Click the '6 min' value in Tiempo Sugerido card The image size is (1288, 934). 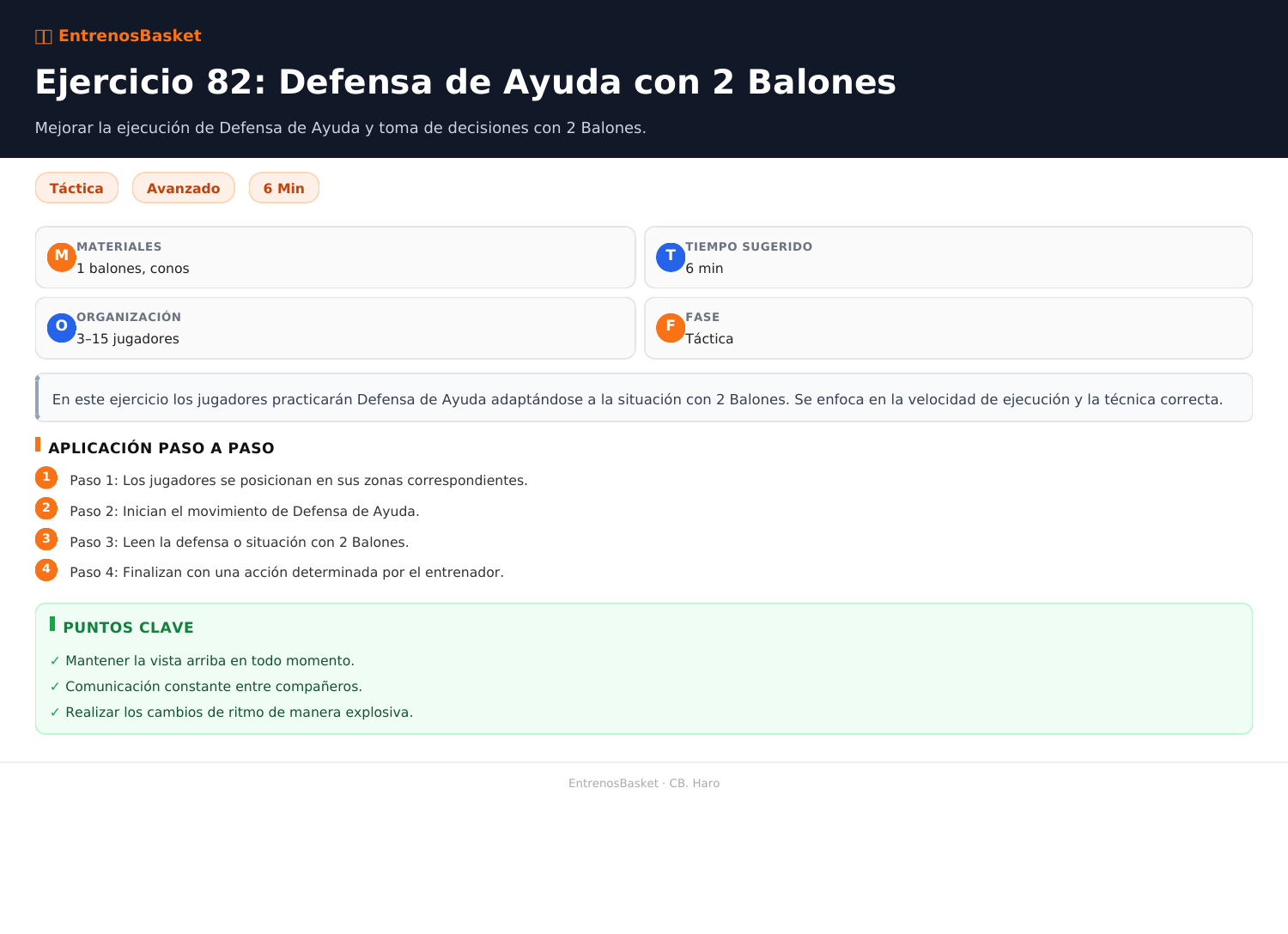(704, 269)
